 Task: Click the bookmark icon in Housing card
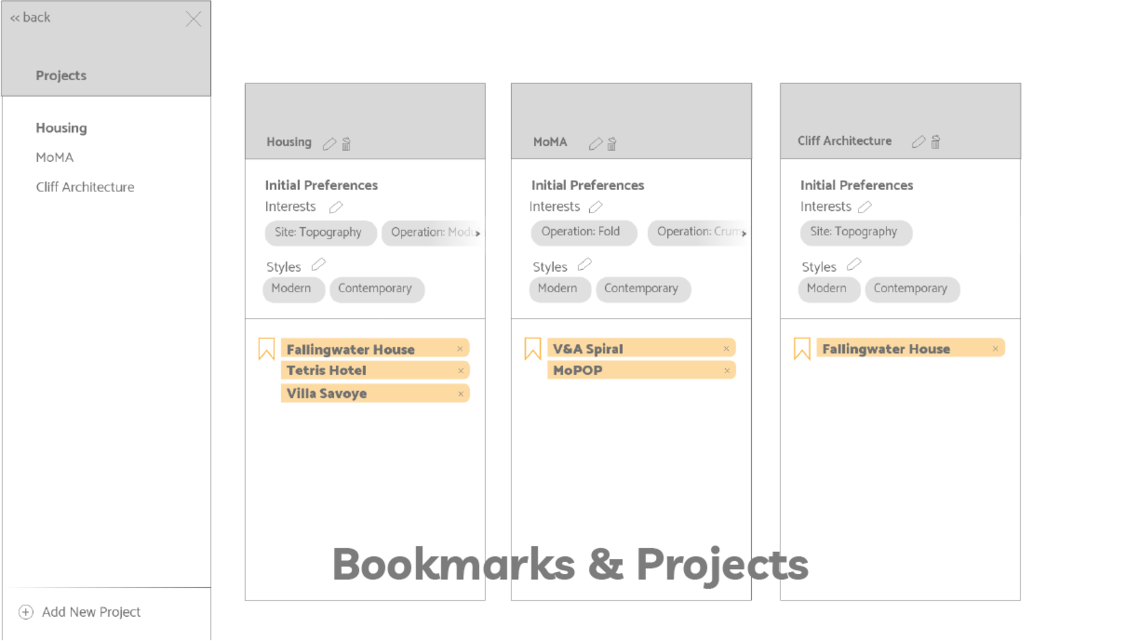(x=266, y=349)
